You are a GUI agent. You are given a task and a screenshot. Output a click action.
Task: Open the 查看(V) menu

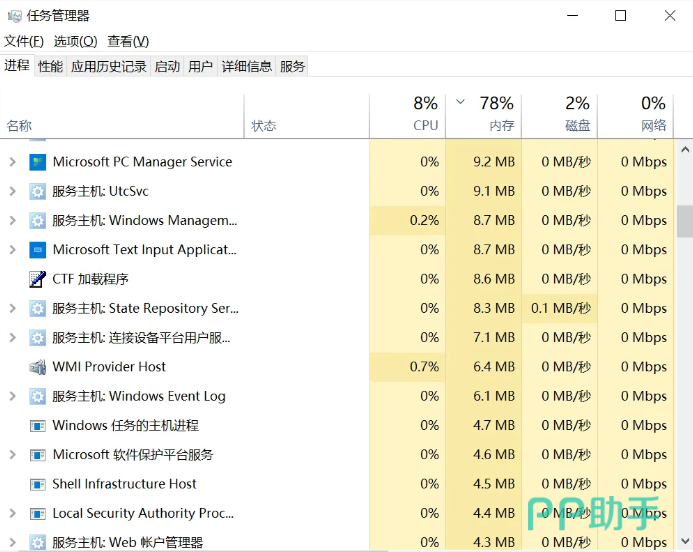point(128,41)
